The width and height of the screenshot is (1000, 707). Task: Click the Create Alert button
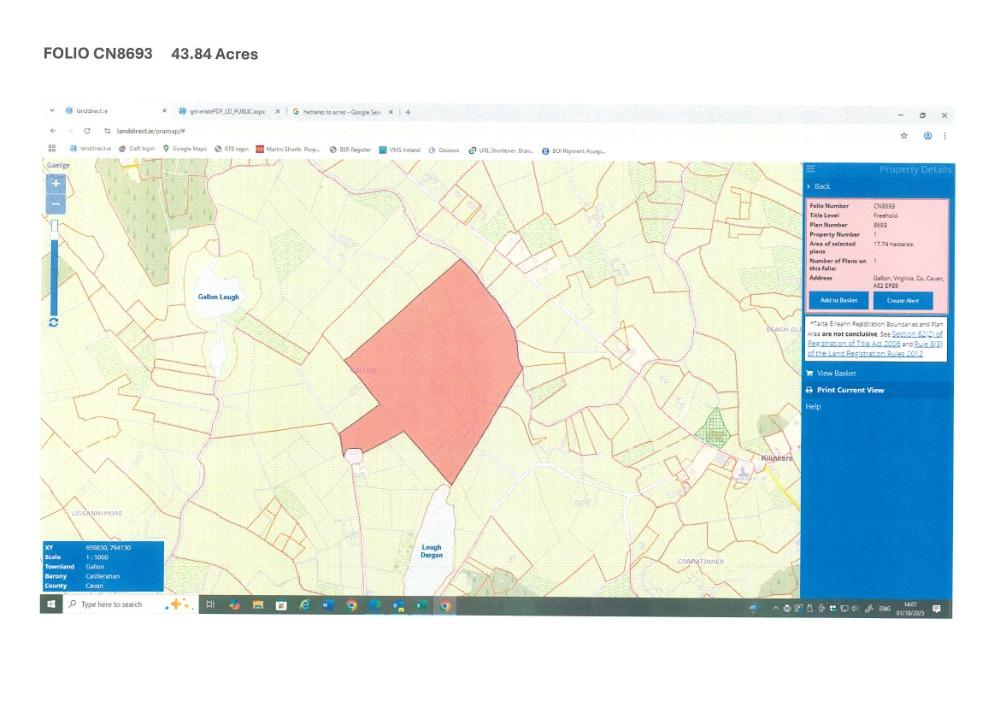[902, 300]
